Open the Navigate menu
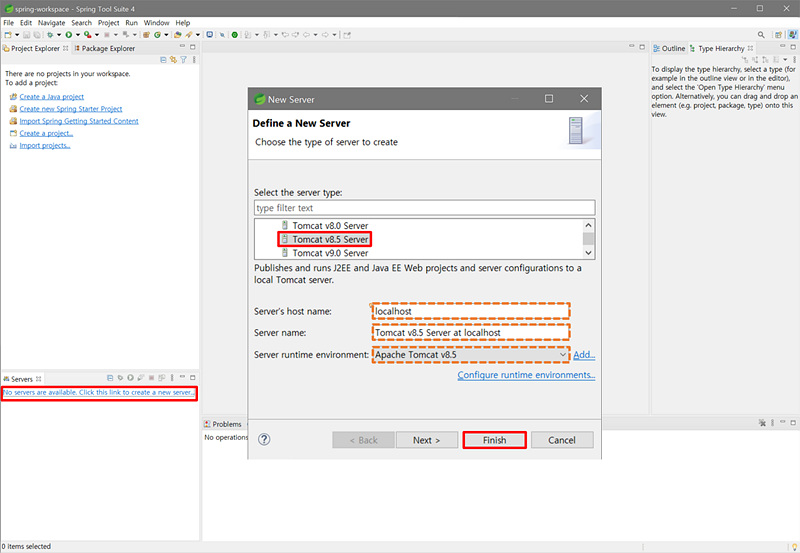This screenshot has width=800, height=553. pos(52,22)
